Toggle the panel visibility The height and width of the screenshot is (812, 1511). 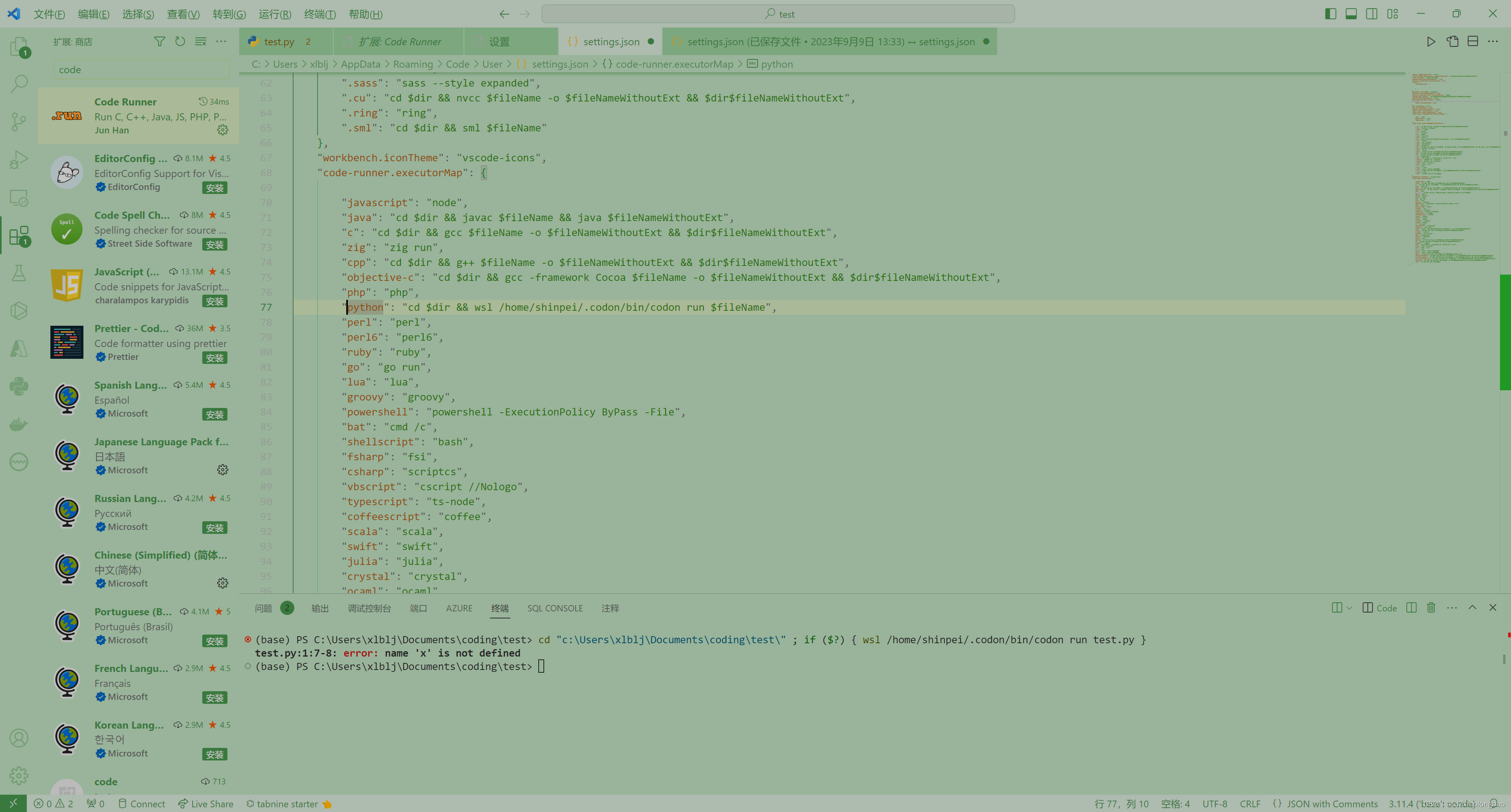1351,13
